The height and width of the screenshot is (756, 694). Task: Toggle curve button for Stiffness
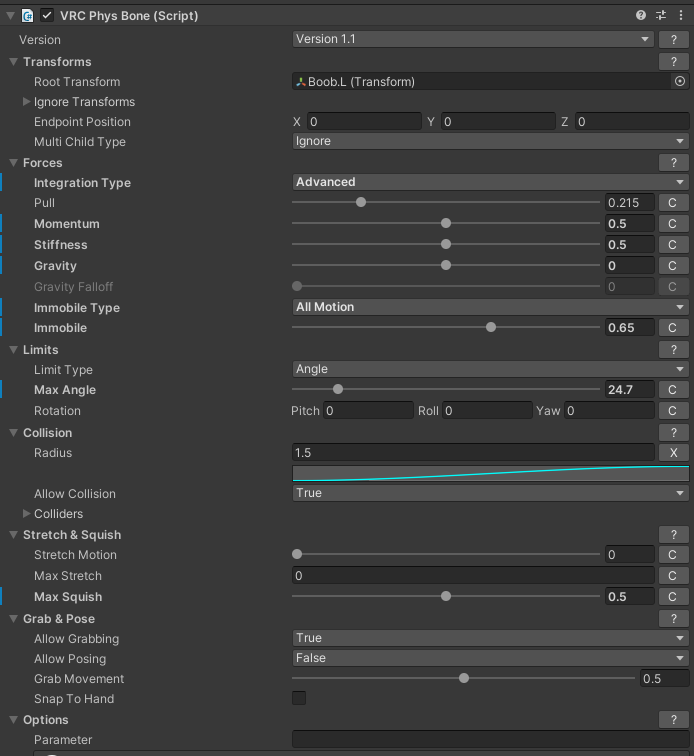673,245
